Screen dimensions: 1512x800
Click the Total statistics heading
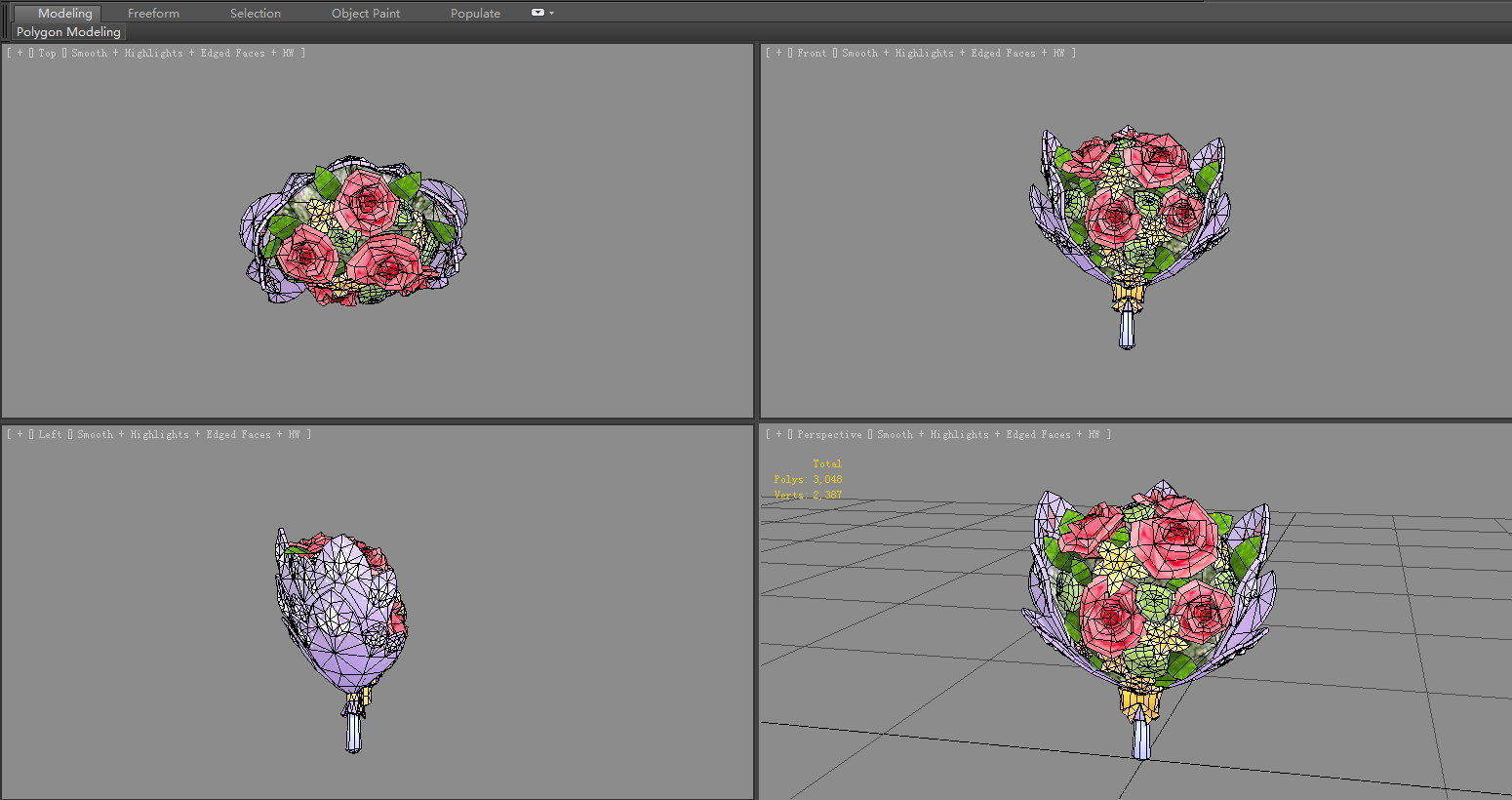coord(827,463)
